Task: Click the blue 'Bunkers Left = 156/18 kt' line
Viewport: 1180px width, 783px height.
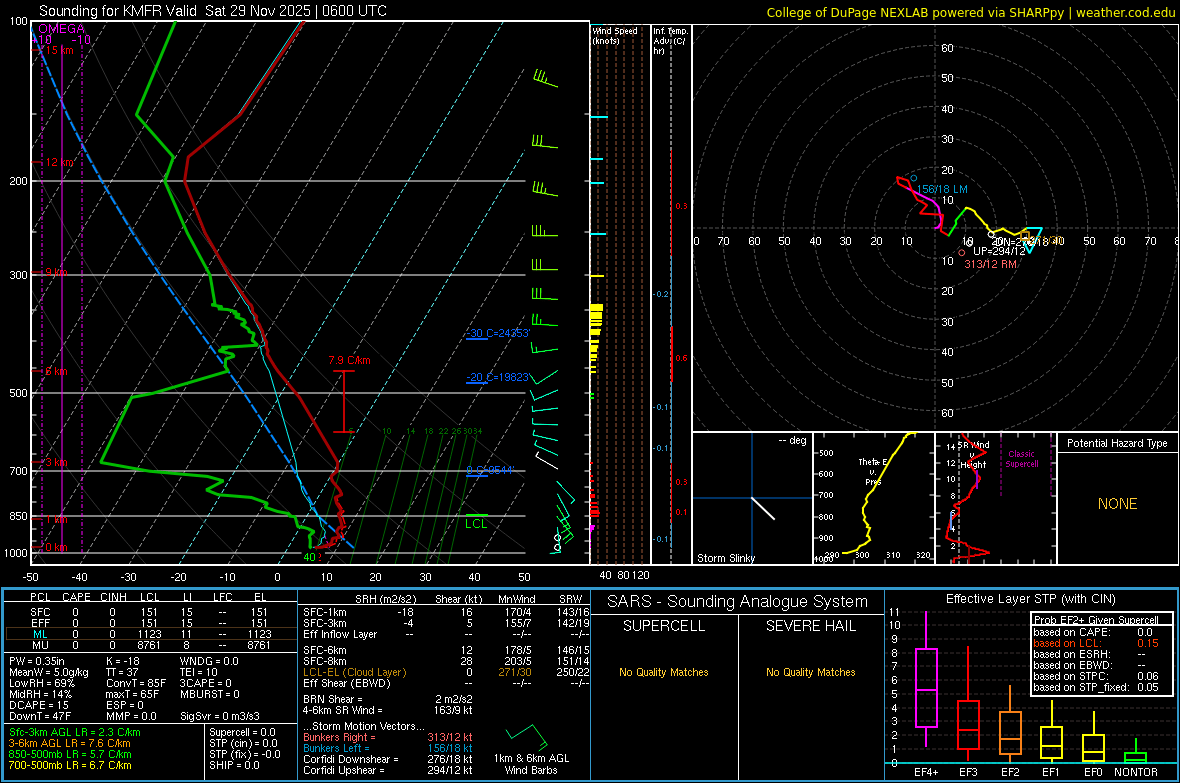Action: coord(388,748)
